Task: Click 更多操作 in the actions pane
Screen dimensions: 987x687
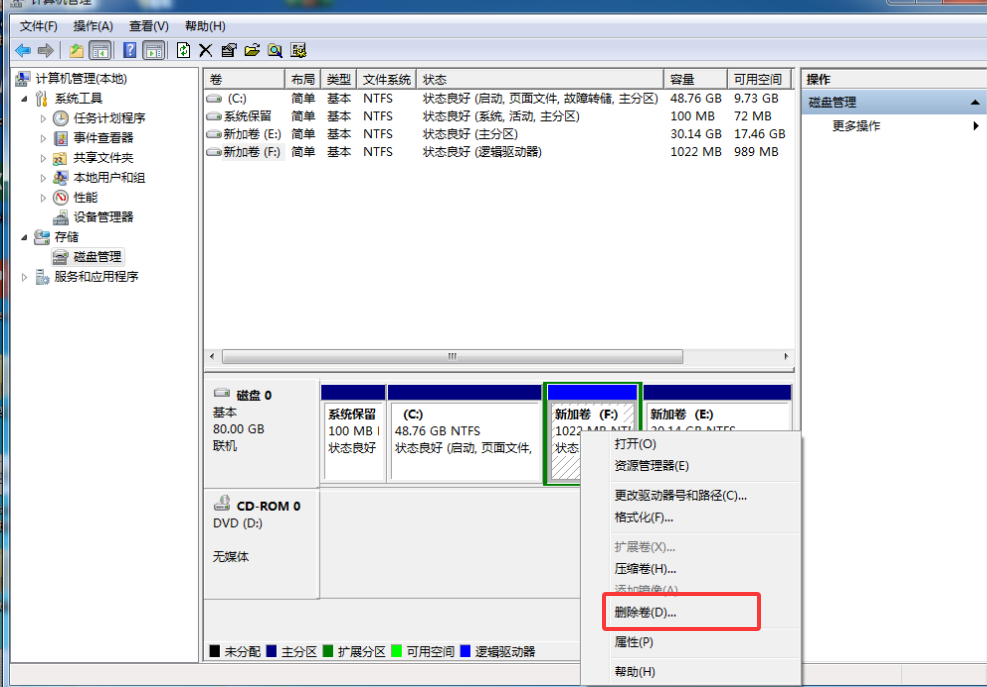Action: coord(856,126)
